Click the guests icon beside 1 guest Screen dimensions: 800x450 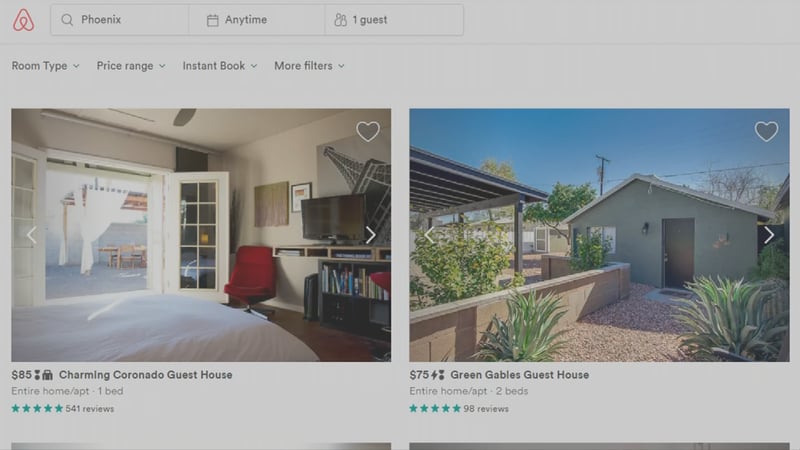pos(340,20)
